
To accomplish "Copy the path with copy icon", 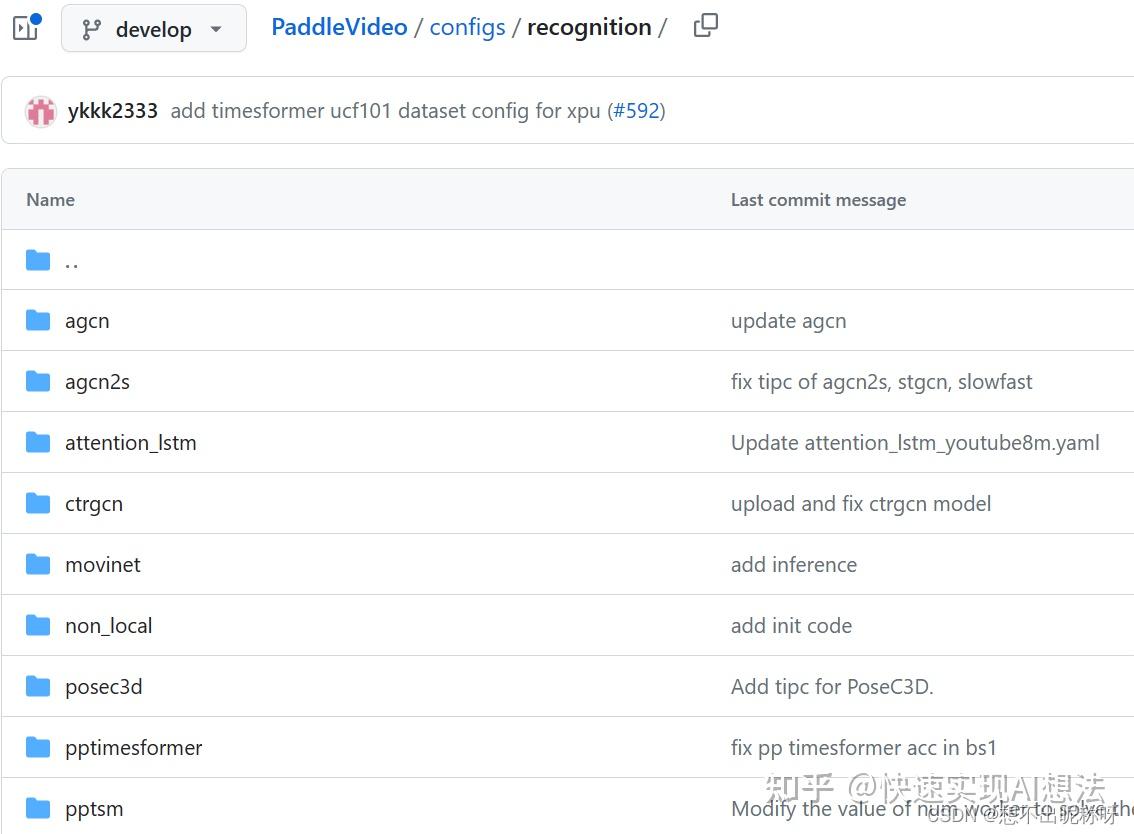I will click(705, 26).
